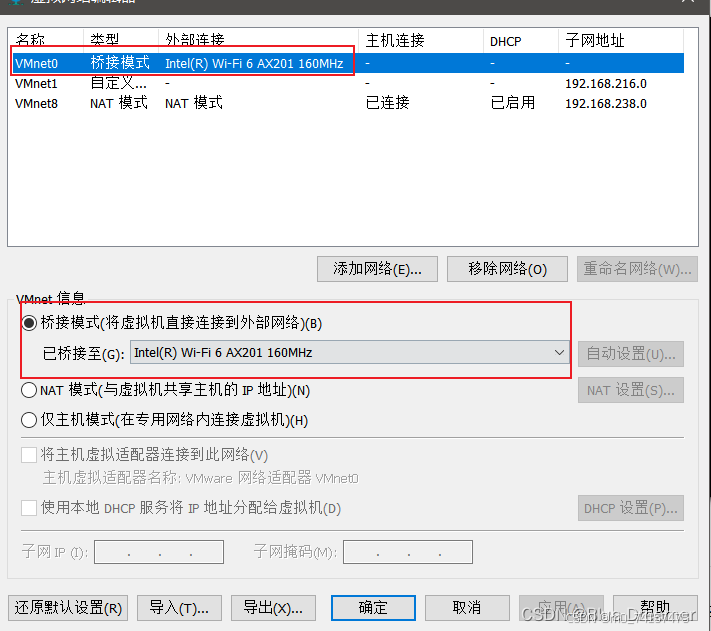
Task: Confirm with the 确定 button
Action: (x=373, y=608)
